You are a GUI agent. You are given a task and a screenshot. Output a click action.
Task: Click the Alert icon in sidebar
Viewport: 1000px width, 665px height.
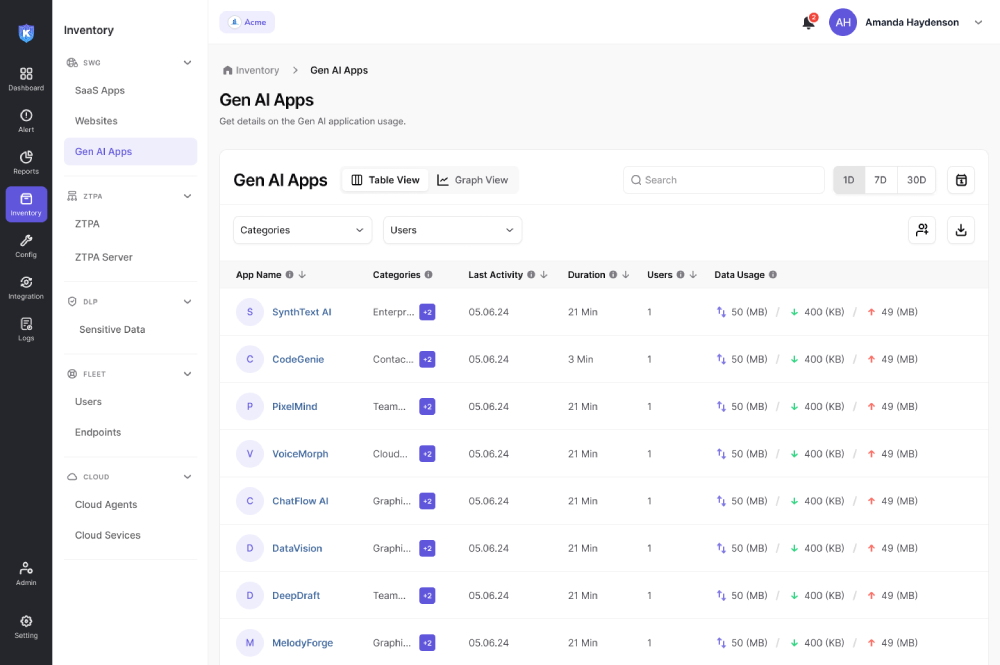tap(26, 120)
